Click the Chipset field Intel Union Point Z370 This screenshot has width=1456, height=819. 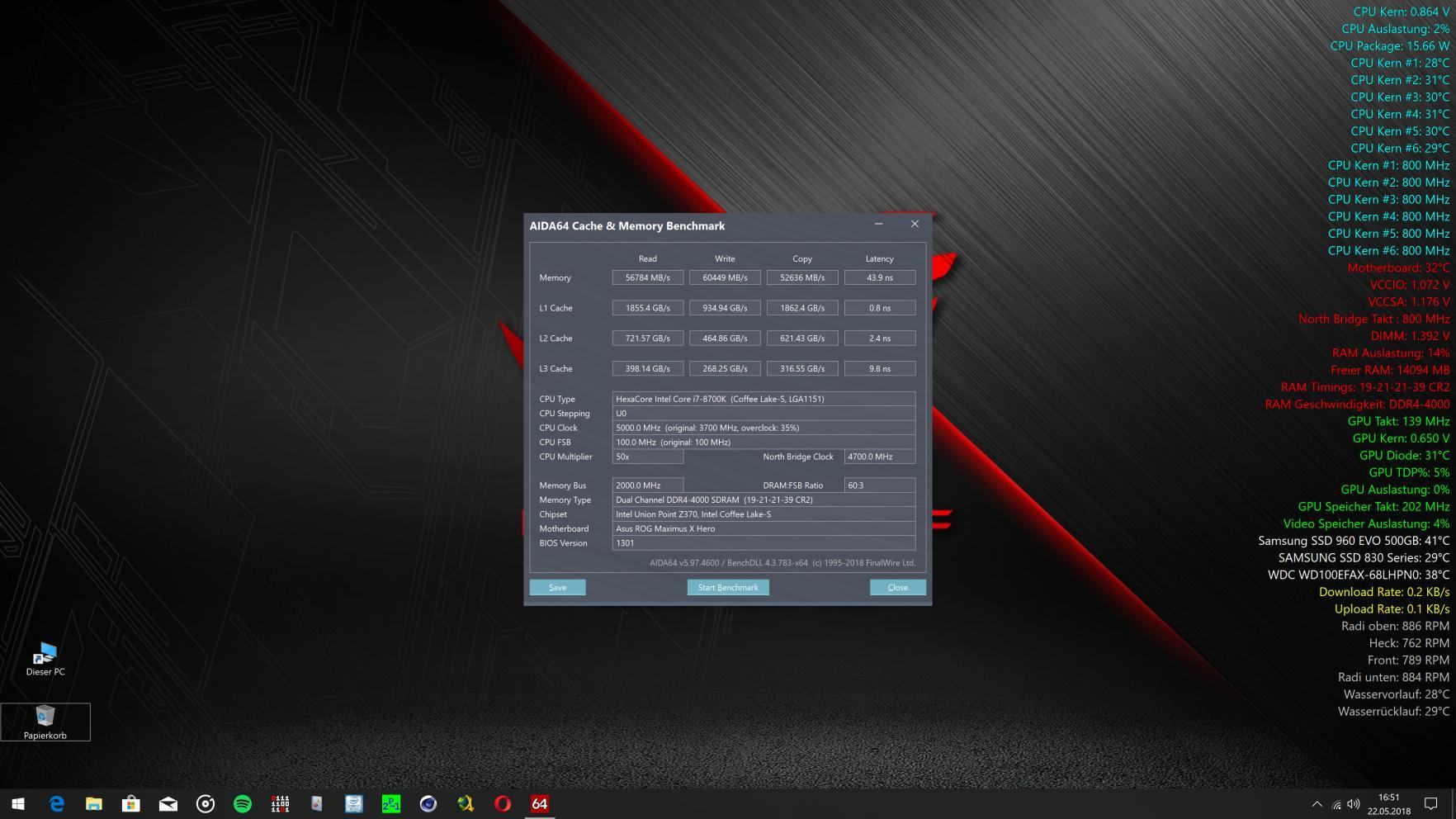tap(763, 514)
